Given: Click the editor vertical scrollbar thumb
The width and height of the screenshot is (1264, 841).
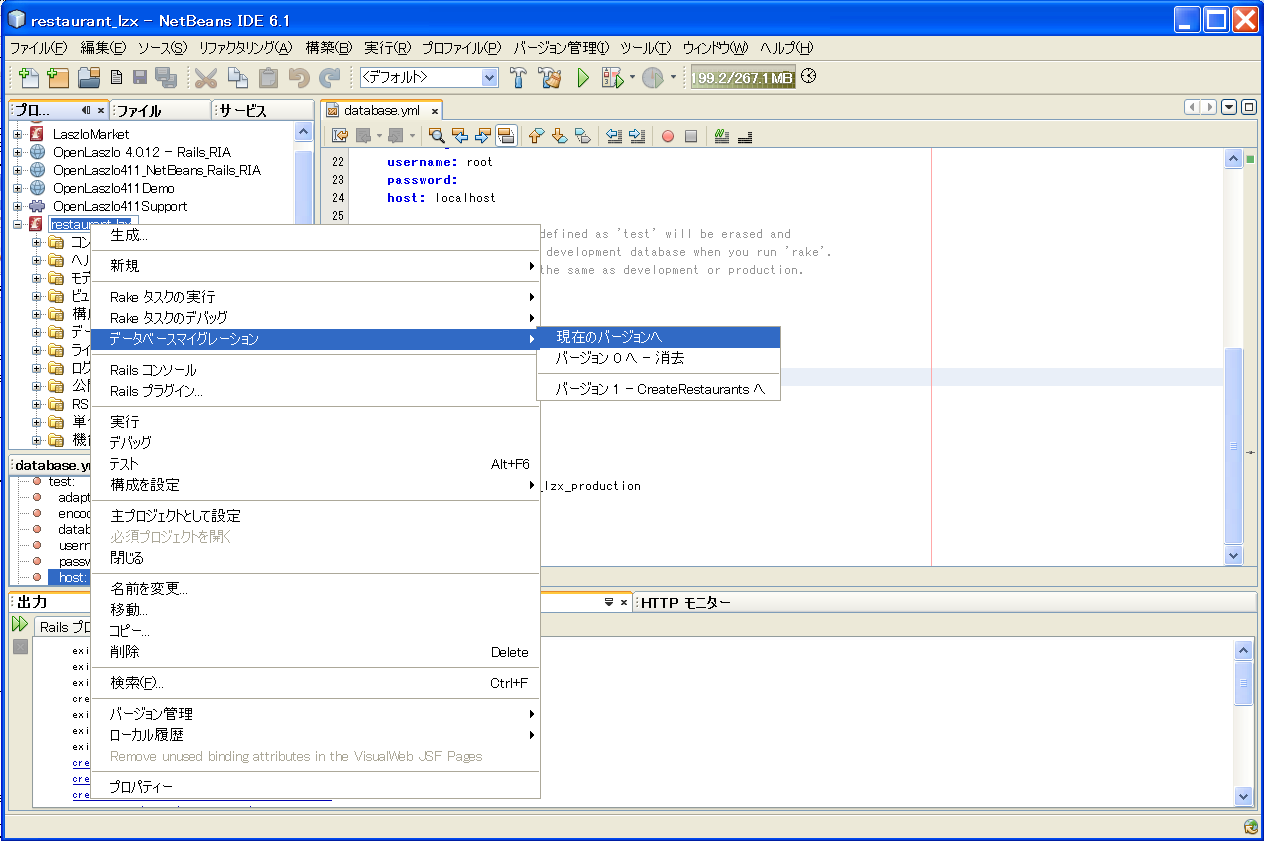Looking at the screenshot, I should click(x=1233, y=446).
